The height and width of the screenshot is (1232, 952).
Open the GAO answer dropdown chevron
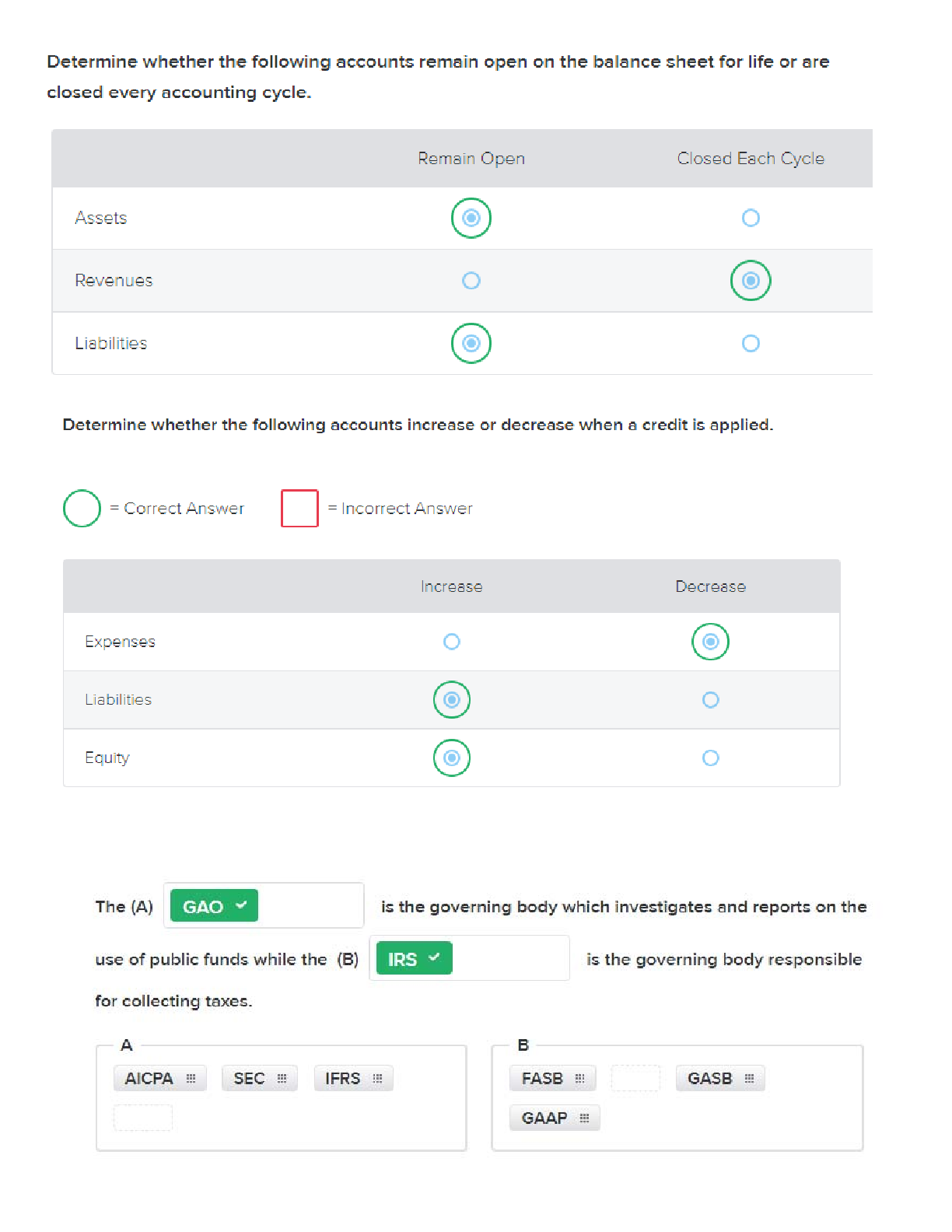pyautogui.click(x=241, y=905)
